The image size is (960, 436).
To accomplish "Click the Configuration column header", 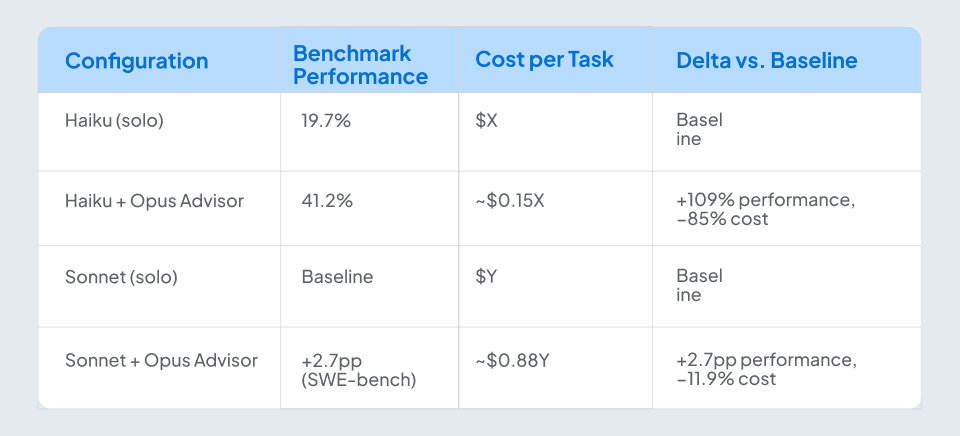I will 136,61.
